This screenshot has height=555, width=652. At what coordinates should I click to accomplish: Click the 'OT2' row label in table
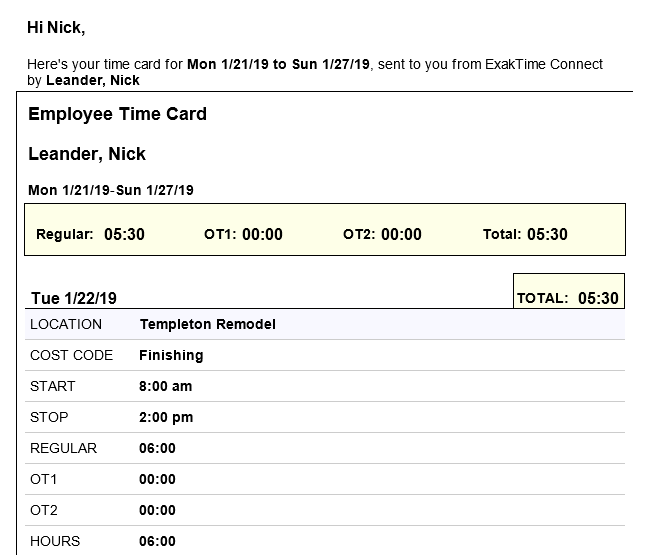(44, 510)
